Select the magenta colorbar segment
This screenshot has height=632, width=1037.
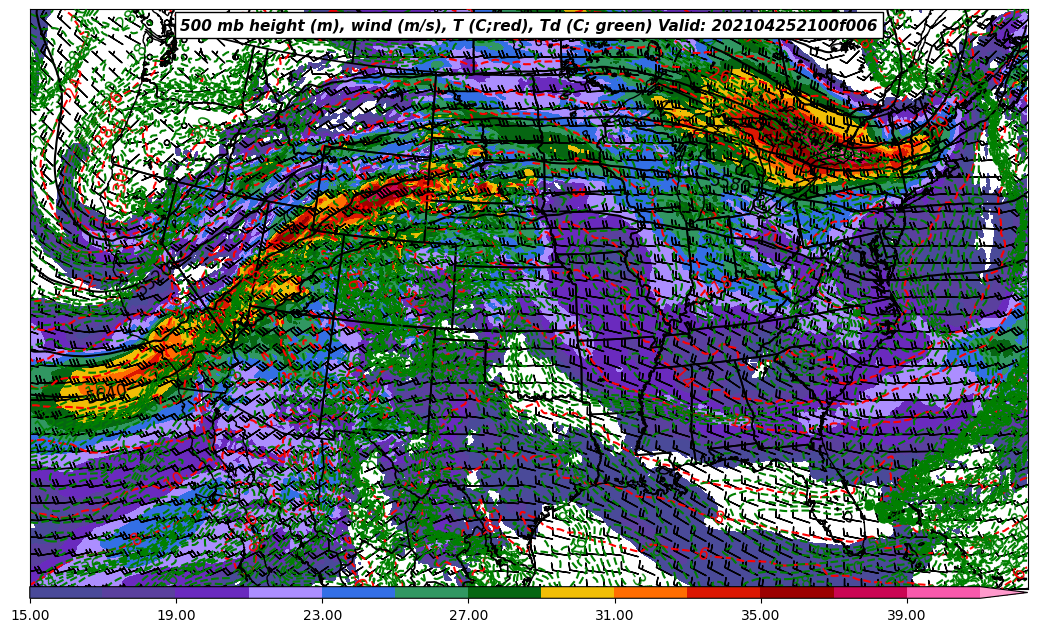(870, 592)
